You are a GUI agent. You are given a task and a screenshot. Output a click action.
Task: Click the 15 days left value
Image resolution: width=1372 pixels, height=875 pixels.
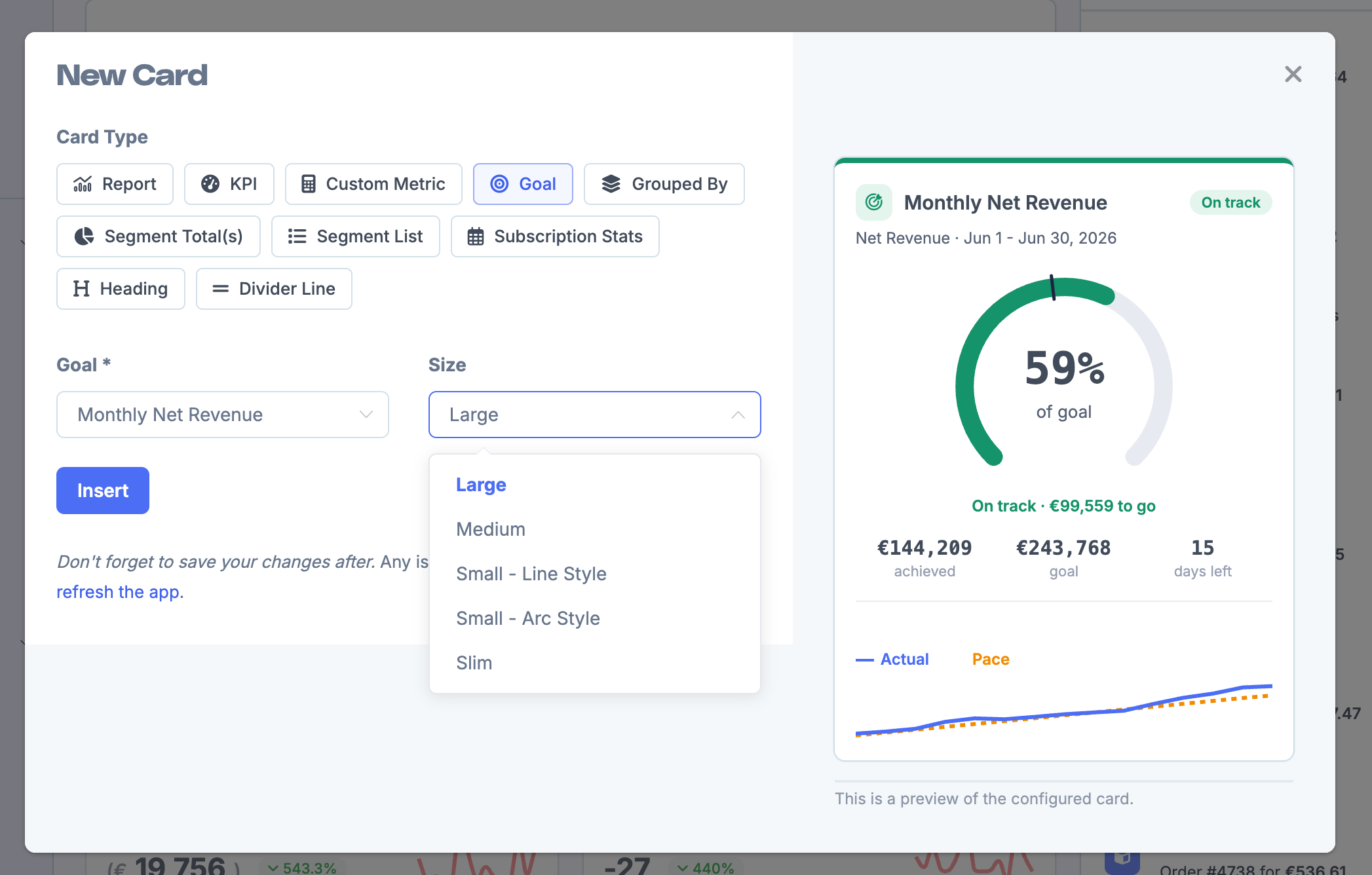1203,548
